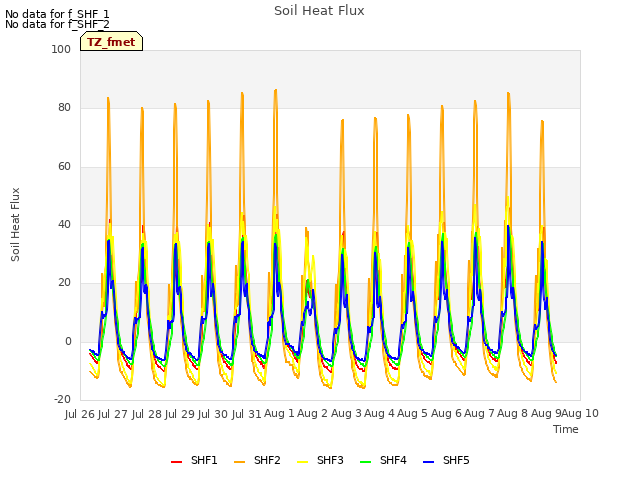Click the 80 y-axis tick label
This screenshot has width=640, height=480.
pos(64,107)
